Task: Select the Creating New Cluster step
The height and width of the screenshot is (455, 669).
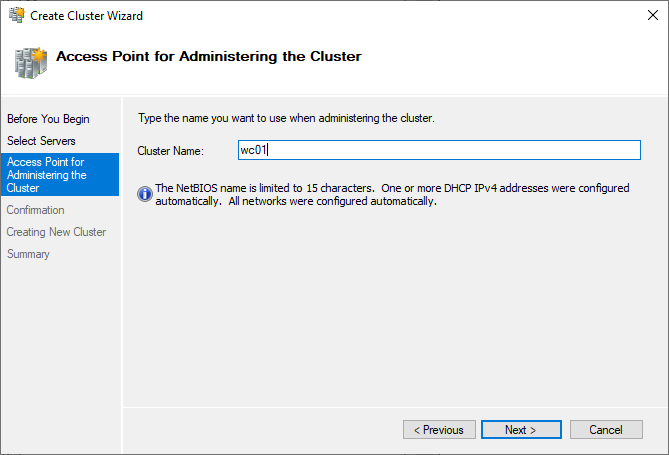Action: (56, 232)
